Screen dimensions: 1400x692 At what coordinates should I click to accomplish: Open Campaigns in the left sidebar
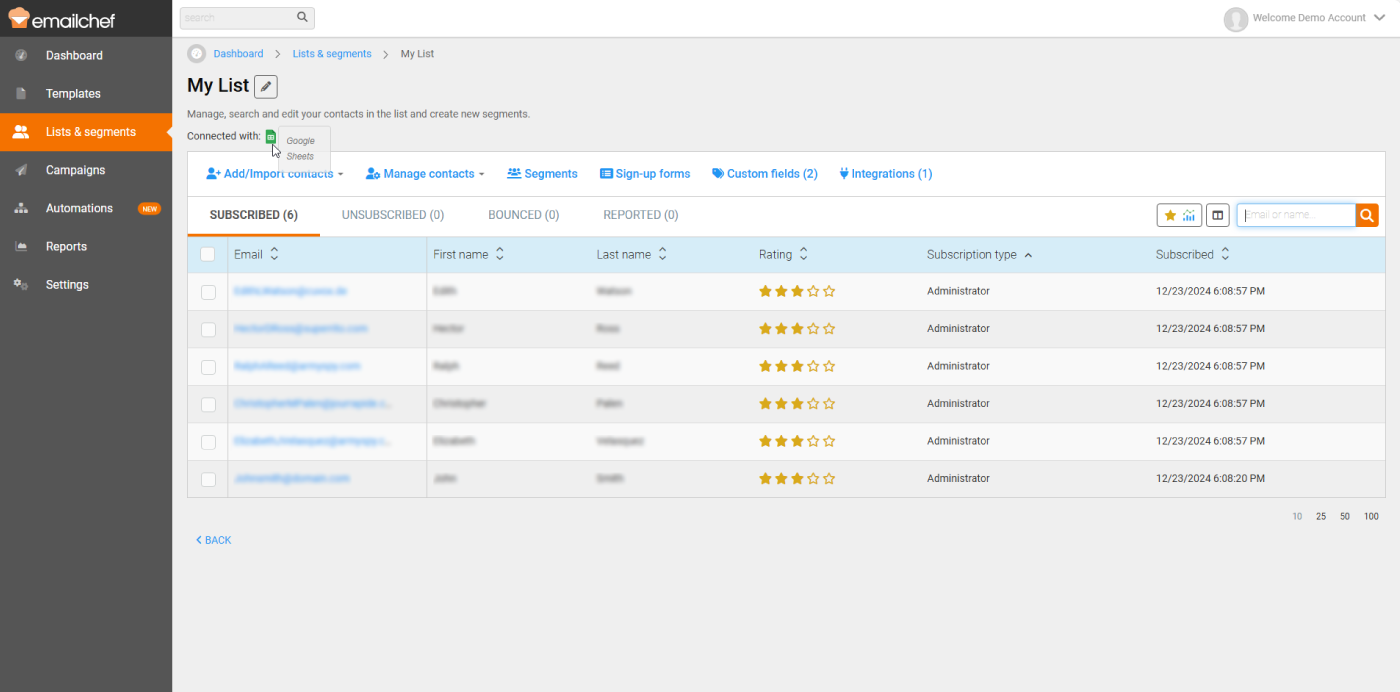[x=75, y=170]
